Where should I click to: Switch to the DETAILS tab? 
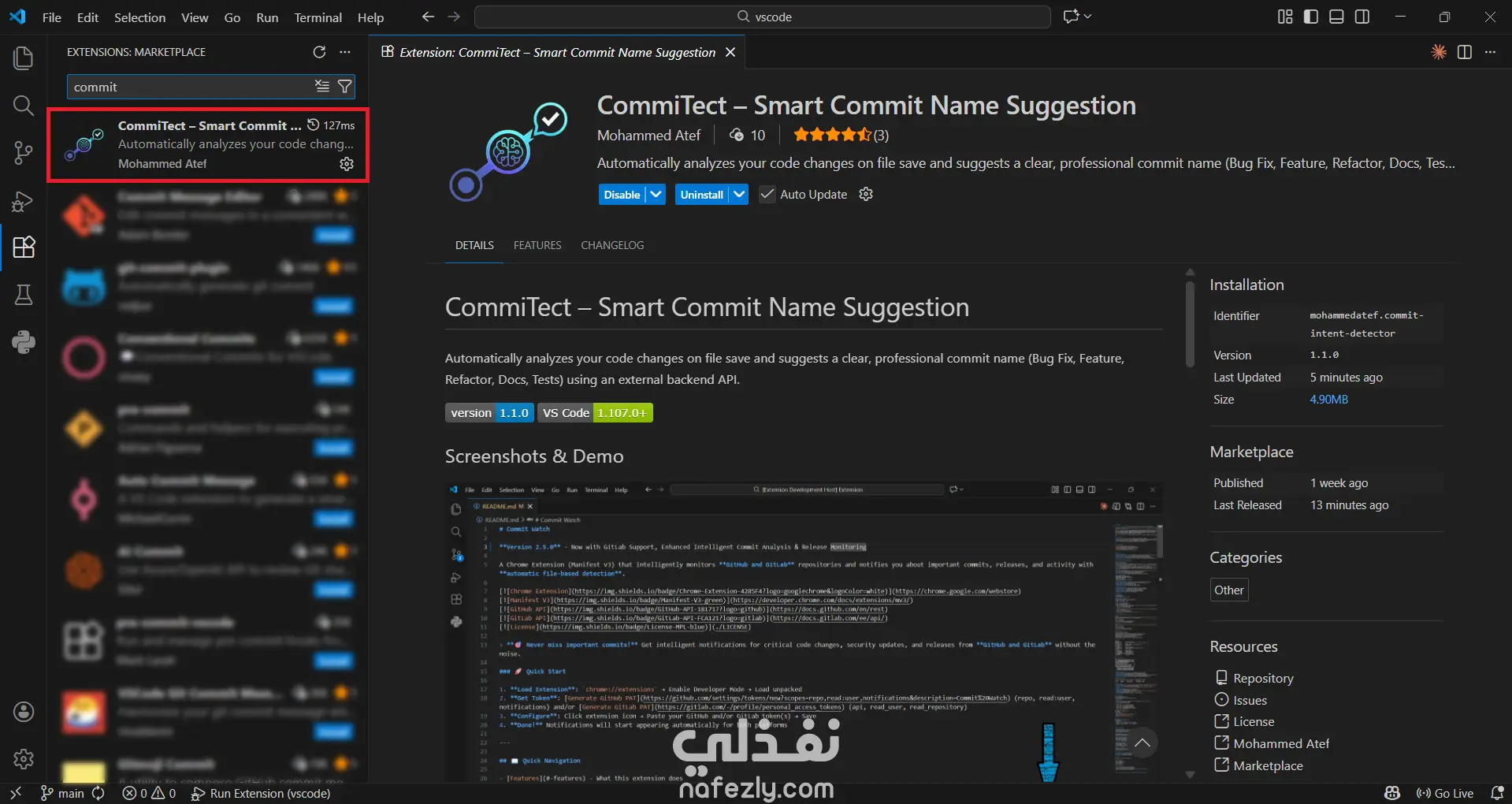[474, 245]
